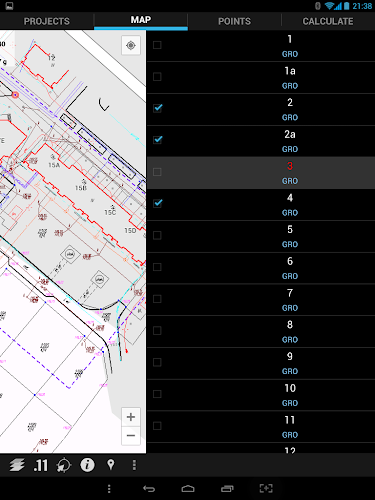Check the box for point 3
Viewport: 375px width, 500px height.
[x=157, y=172]
